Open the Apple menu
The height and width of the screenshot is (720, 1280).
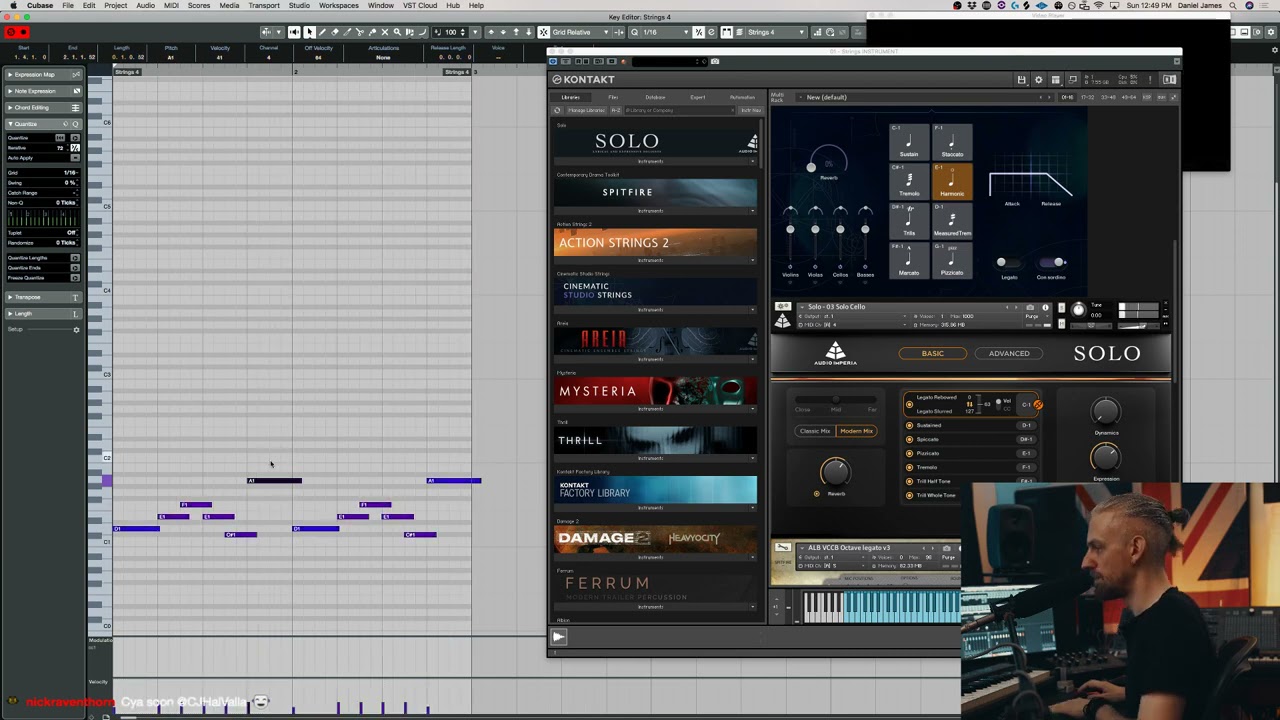click(12, 6)
